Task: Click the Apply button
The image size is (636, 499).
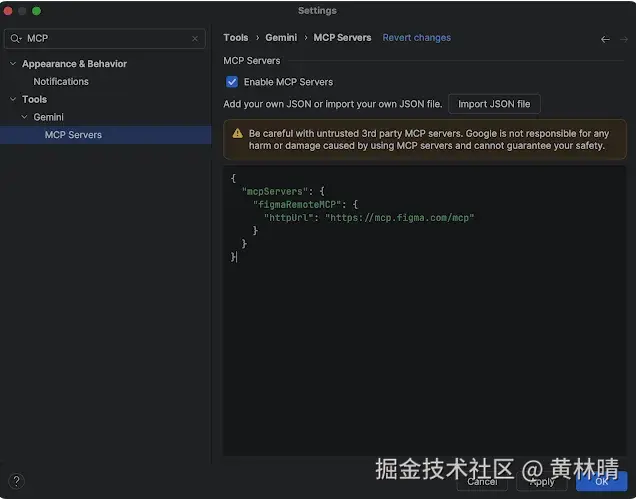Action: (542, 482)
